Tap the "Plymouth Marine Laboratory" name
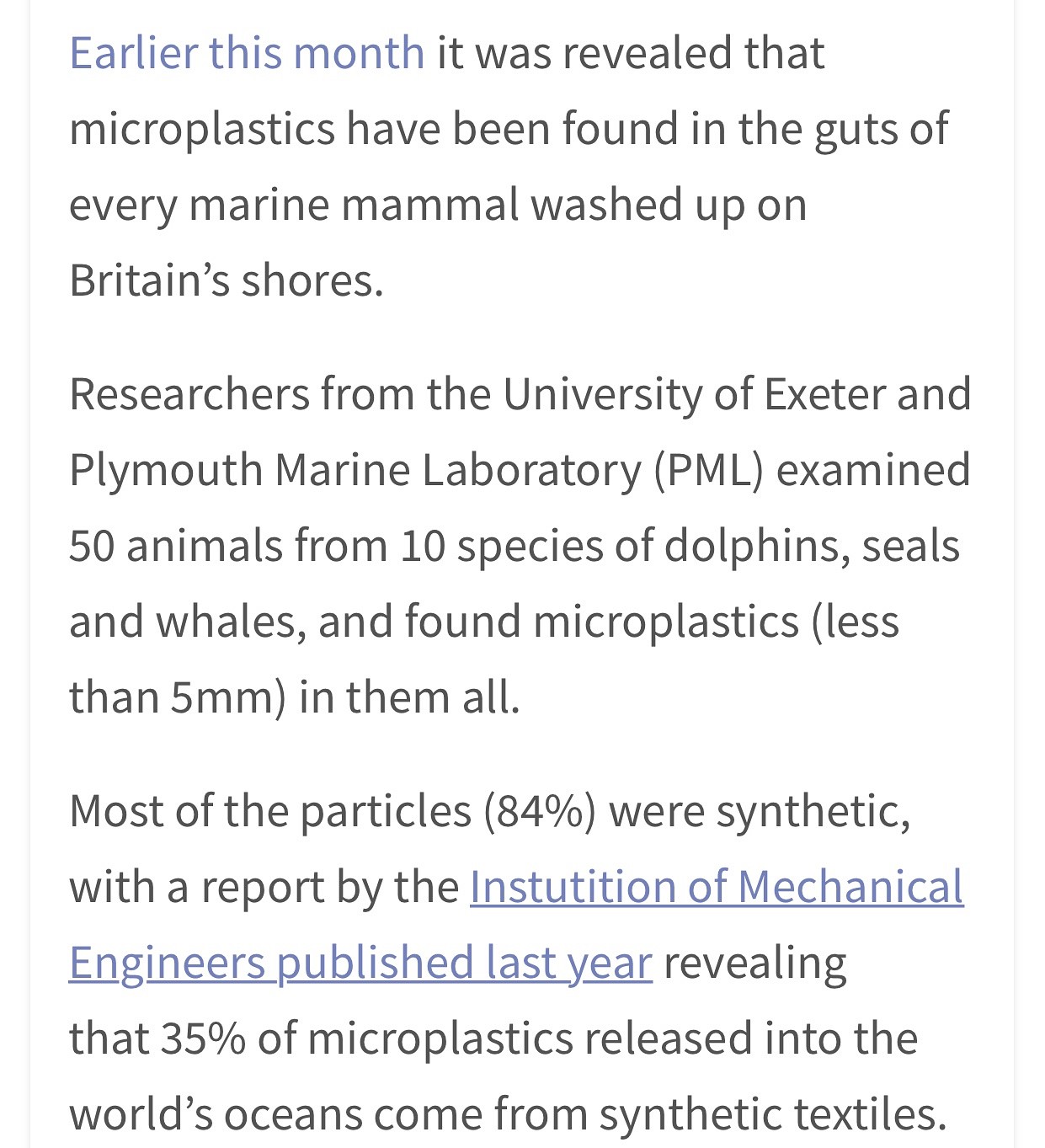Screen dimensions: 1045x1148 click(x=355, y=470)
